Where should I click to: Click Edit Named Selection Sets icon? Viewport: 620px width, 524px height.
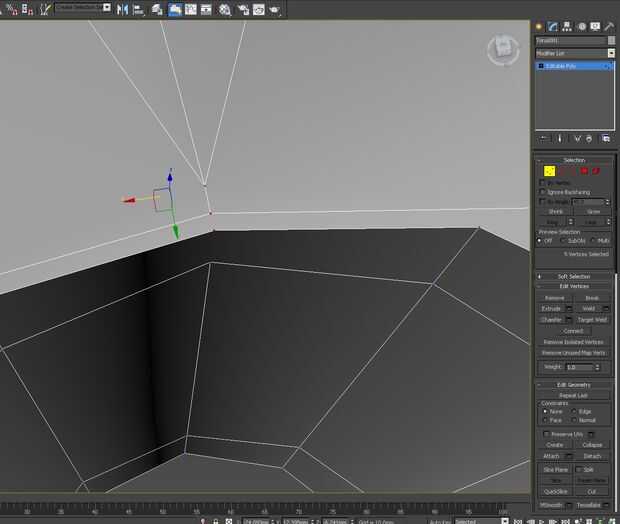pyautogui.click(x=45, y=9)
